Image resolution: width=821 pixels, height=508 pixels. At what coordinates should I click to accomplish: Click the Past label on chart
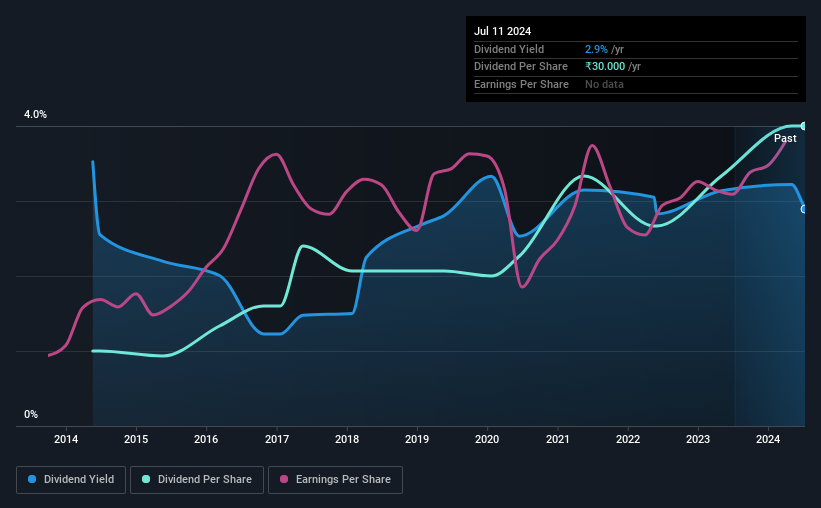785,138
